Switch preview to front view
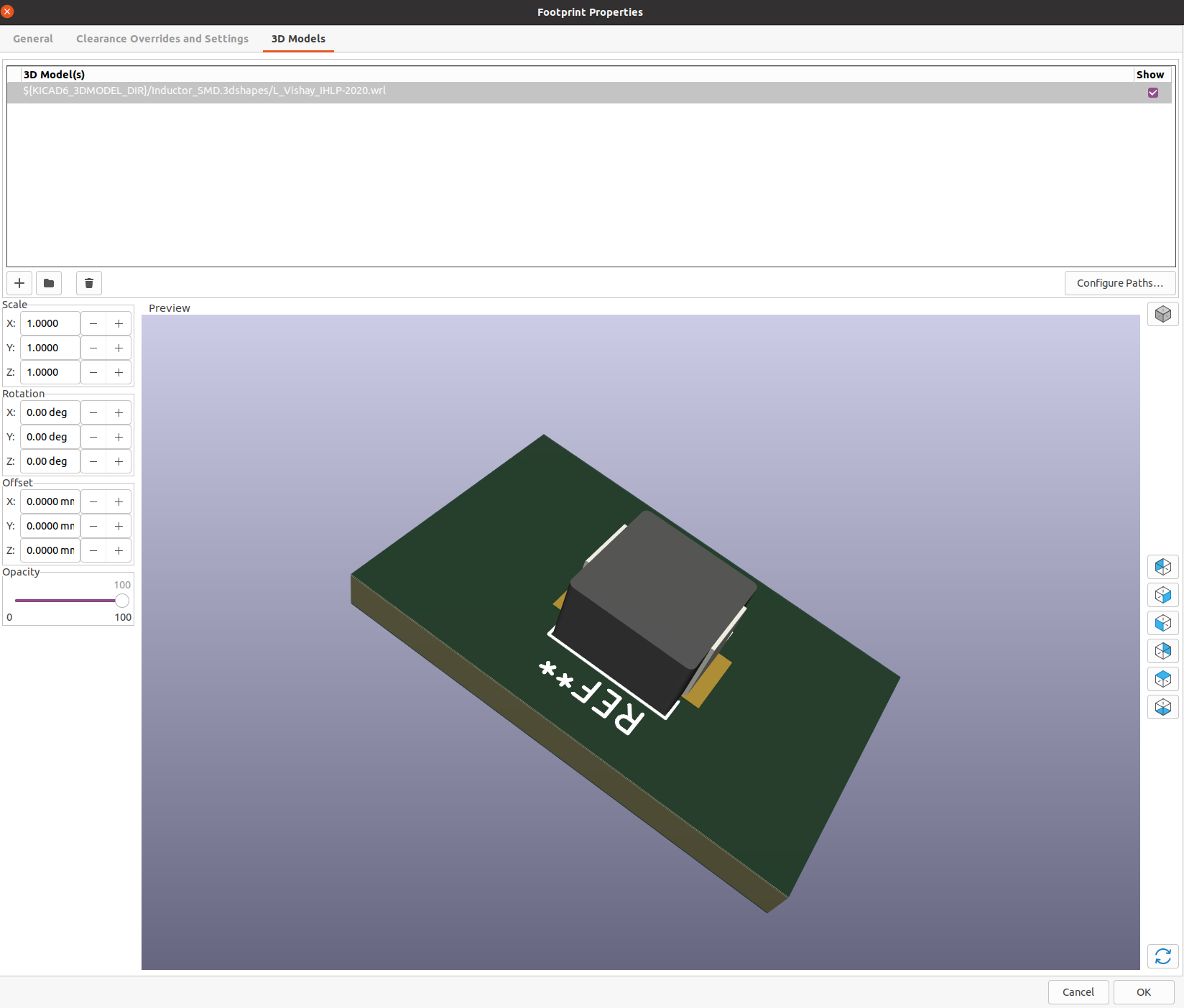1184x1008 pixels. coord(1162,623)
